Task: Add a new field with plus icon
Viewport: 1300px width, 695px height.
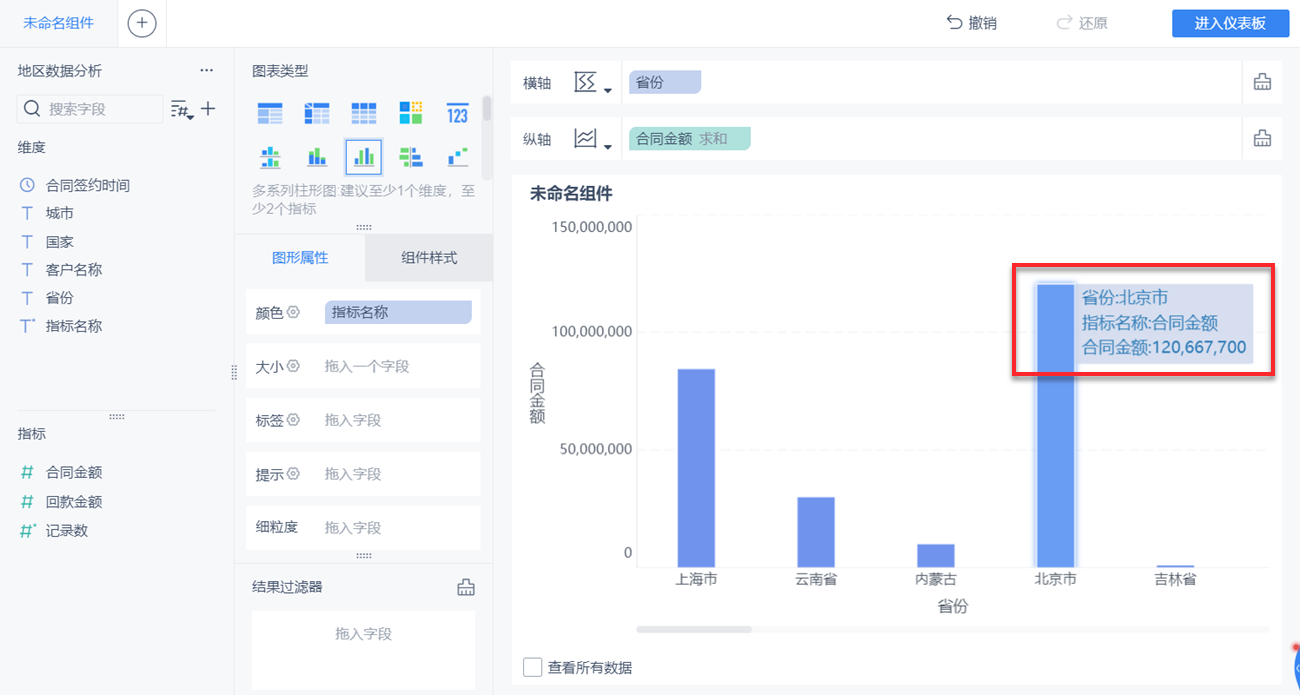Action: 208,108
